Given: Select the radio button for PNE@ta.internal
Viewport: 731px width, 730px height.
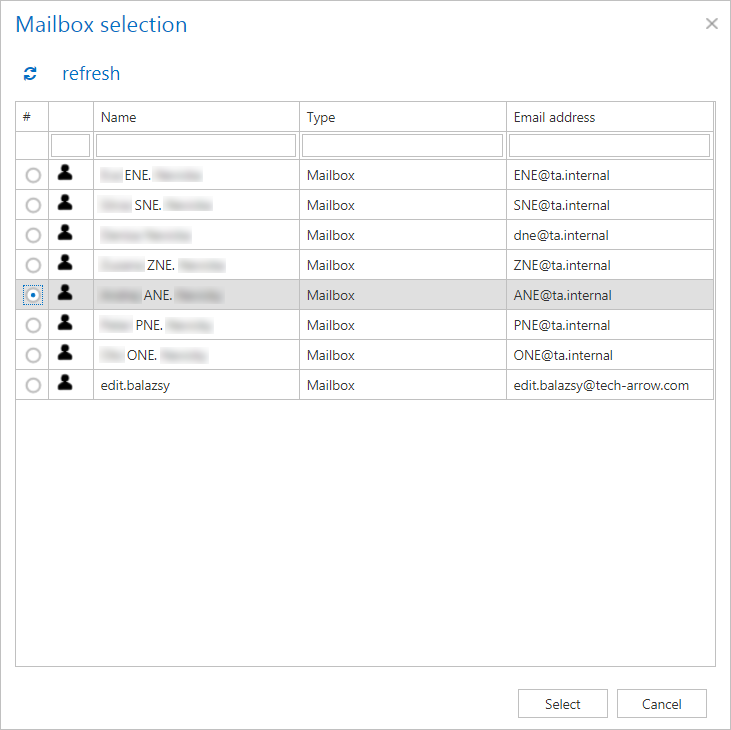Looking at the screenshot, I should coord(33,325).
